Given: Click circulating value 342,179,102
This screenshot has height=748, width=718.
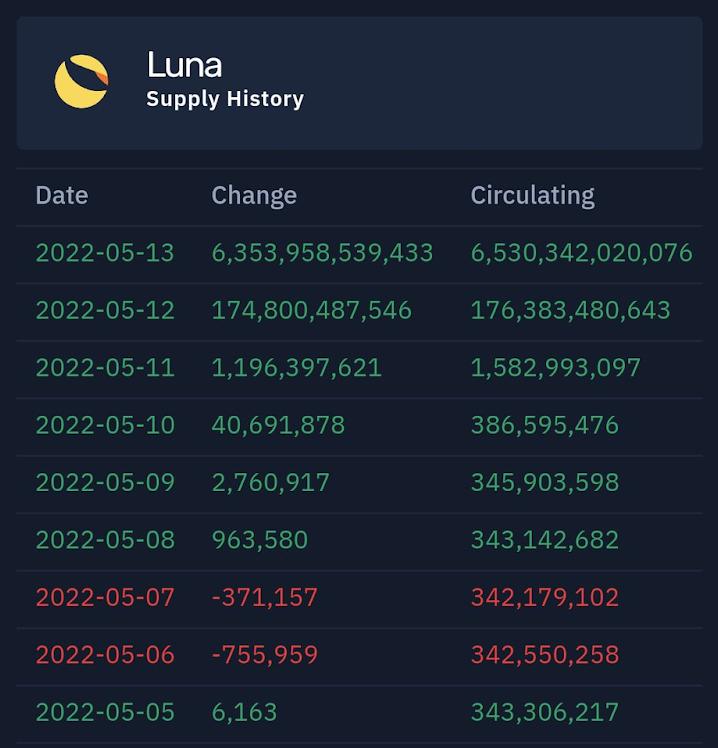Looking at the screenshot, I should tap(544, 598).
